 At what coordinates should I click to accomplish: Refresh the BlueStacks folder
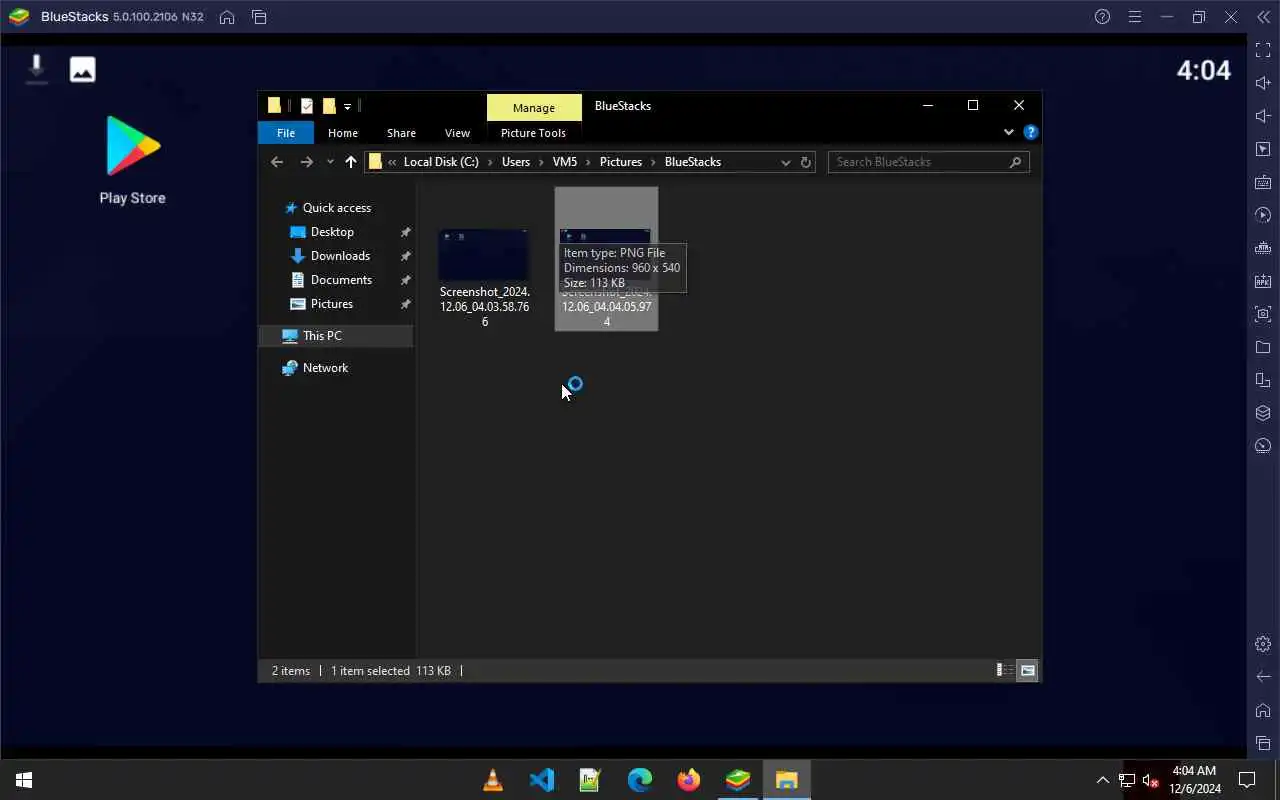coord(806,162)
